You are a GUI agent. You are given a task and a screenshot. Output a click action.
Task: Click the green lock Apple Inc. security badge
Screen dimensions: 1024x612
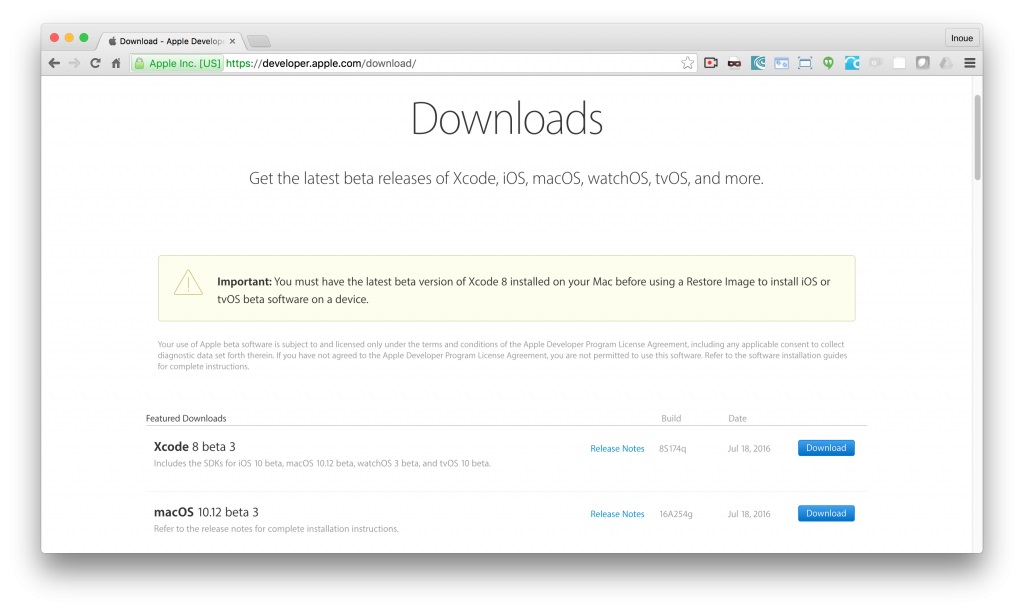point(178,63)
